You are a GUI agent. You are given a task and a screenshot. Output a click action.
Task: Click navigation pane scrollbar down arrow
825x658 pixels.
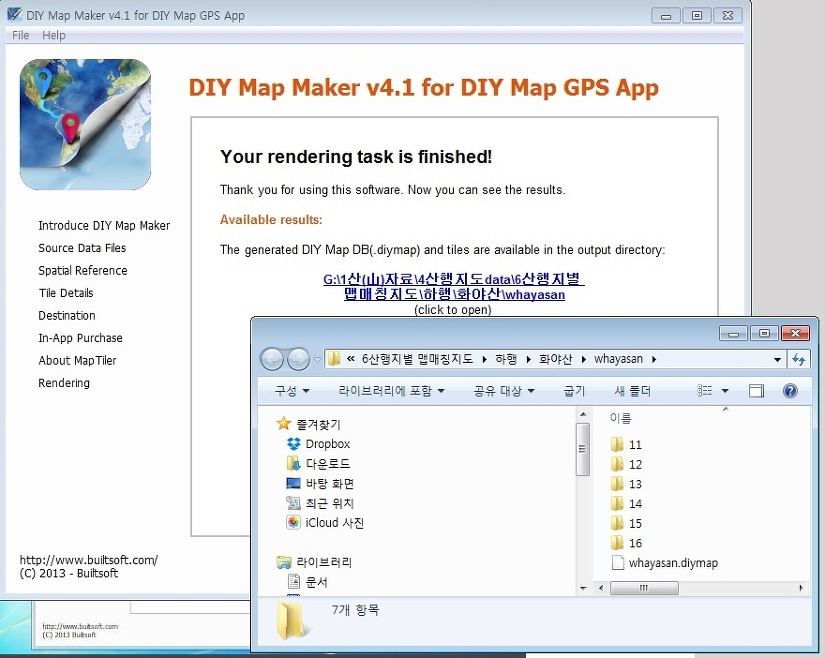pyautogui.click(x=583, y=588)
